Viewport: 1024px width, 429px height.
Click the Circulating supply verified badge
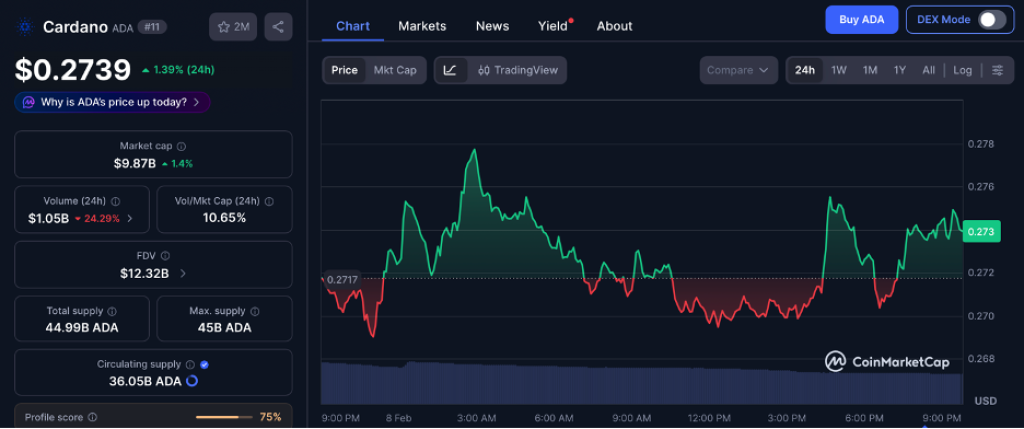pyautogui.click(x=204, y=365)
